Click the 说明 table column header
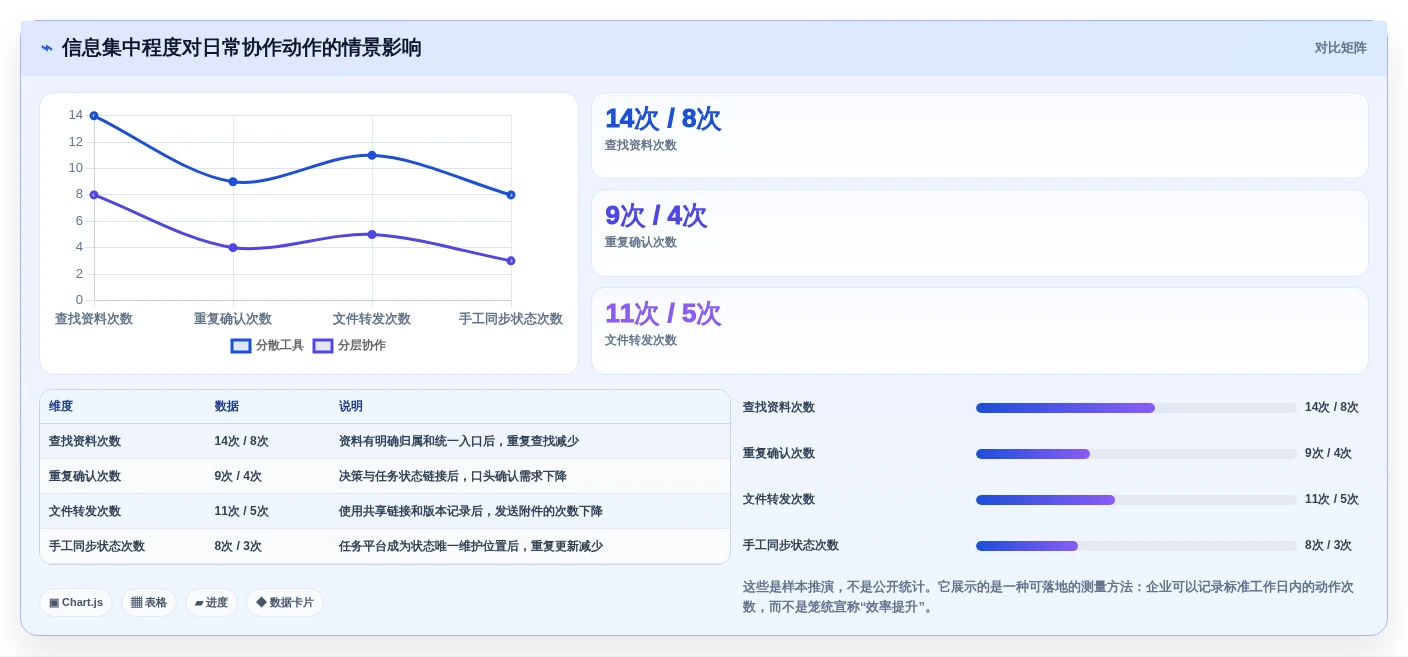The width and height of the screenshot is (1408, 657). [x=351, y=406]
